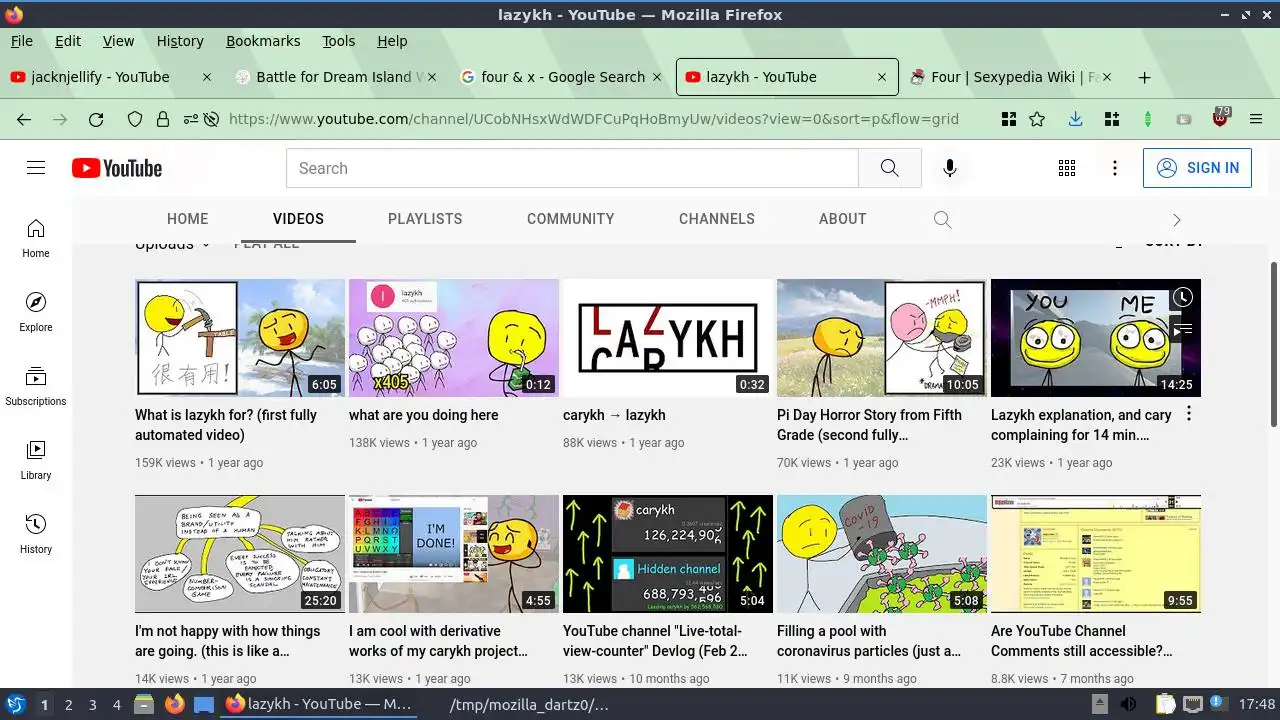1280x720 pixels.
Task: Click the QR-like extension icon in toolbar
Action: pos(1008,119)
